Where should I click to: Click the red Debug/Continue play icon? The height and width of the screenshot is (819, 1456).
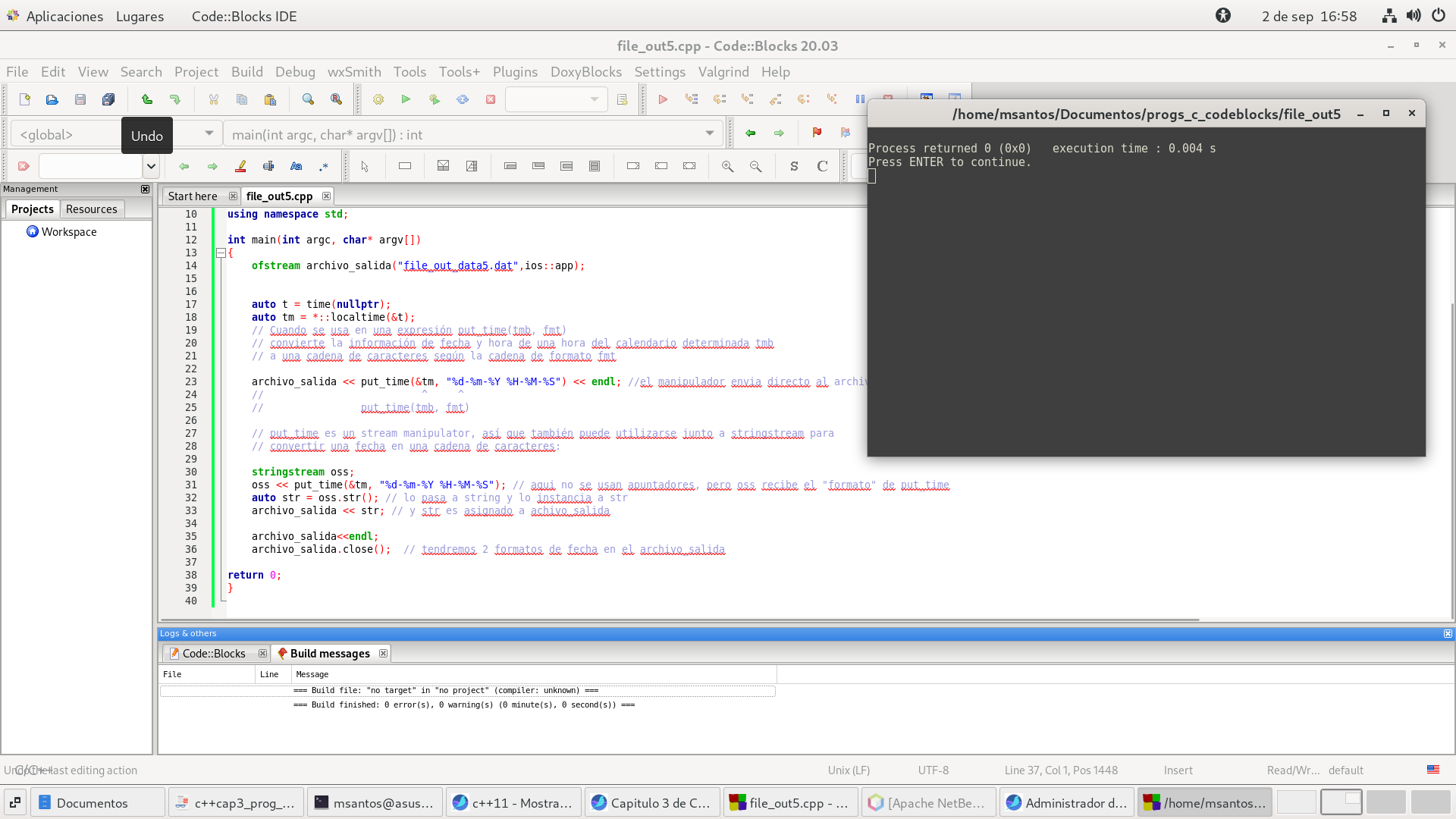(x=663, y=99)
